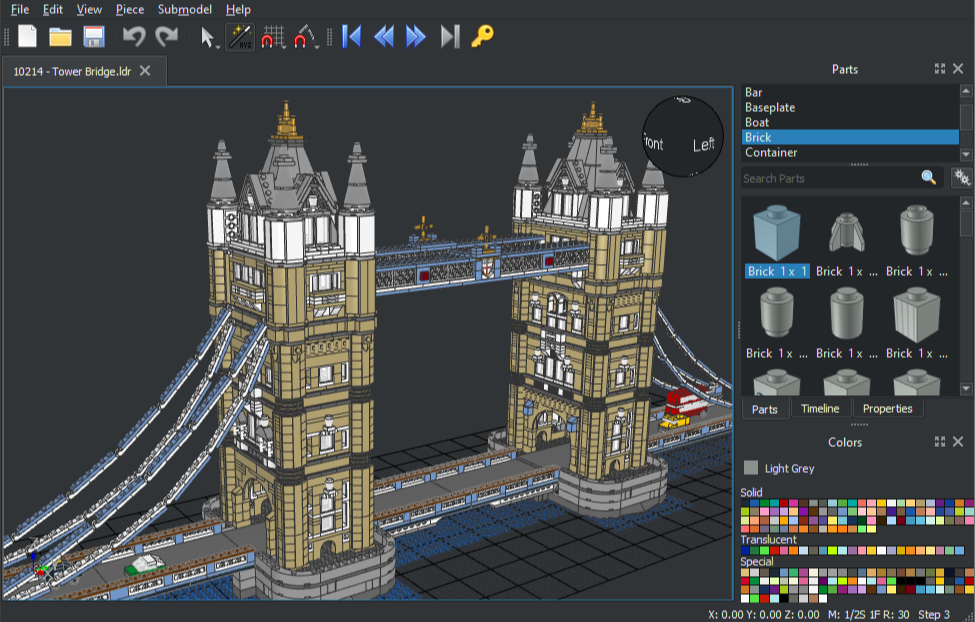Go to the next building step
975x622 pixels.
pyautogui.click(x=416, y=37)
